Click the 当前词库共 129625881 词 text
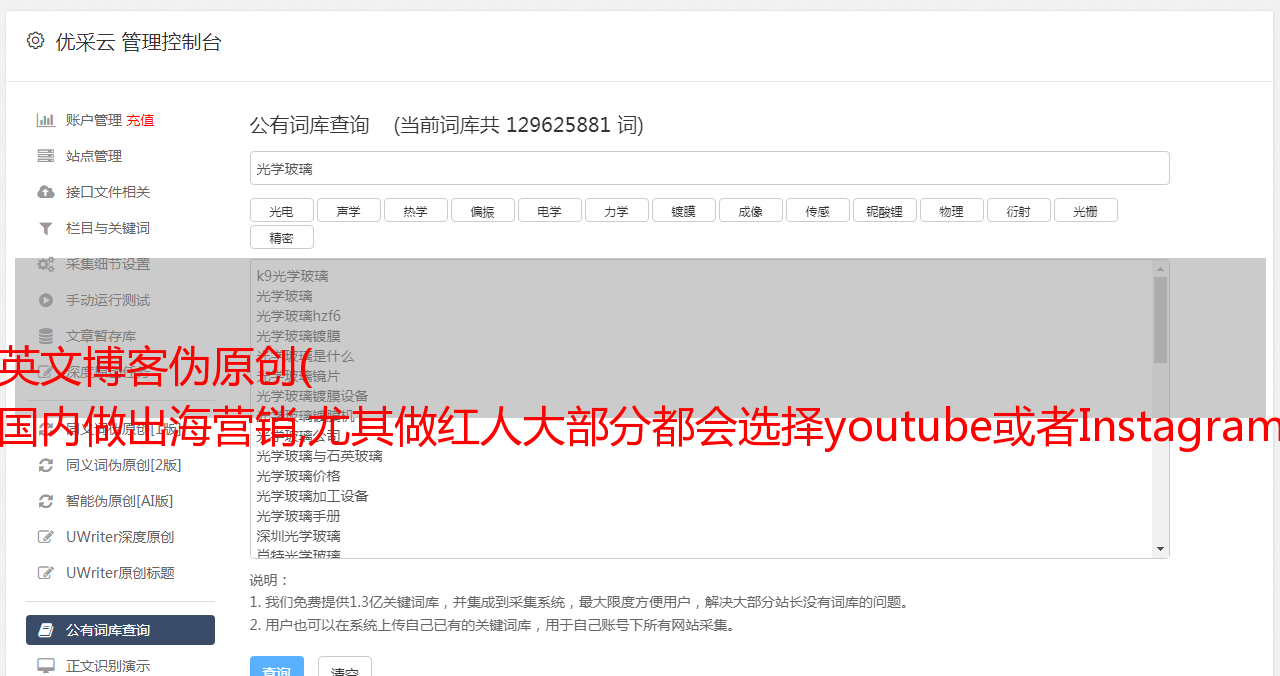Image resolution: width=1280 pixels, height=676 pixels. 519,125
